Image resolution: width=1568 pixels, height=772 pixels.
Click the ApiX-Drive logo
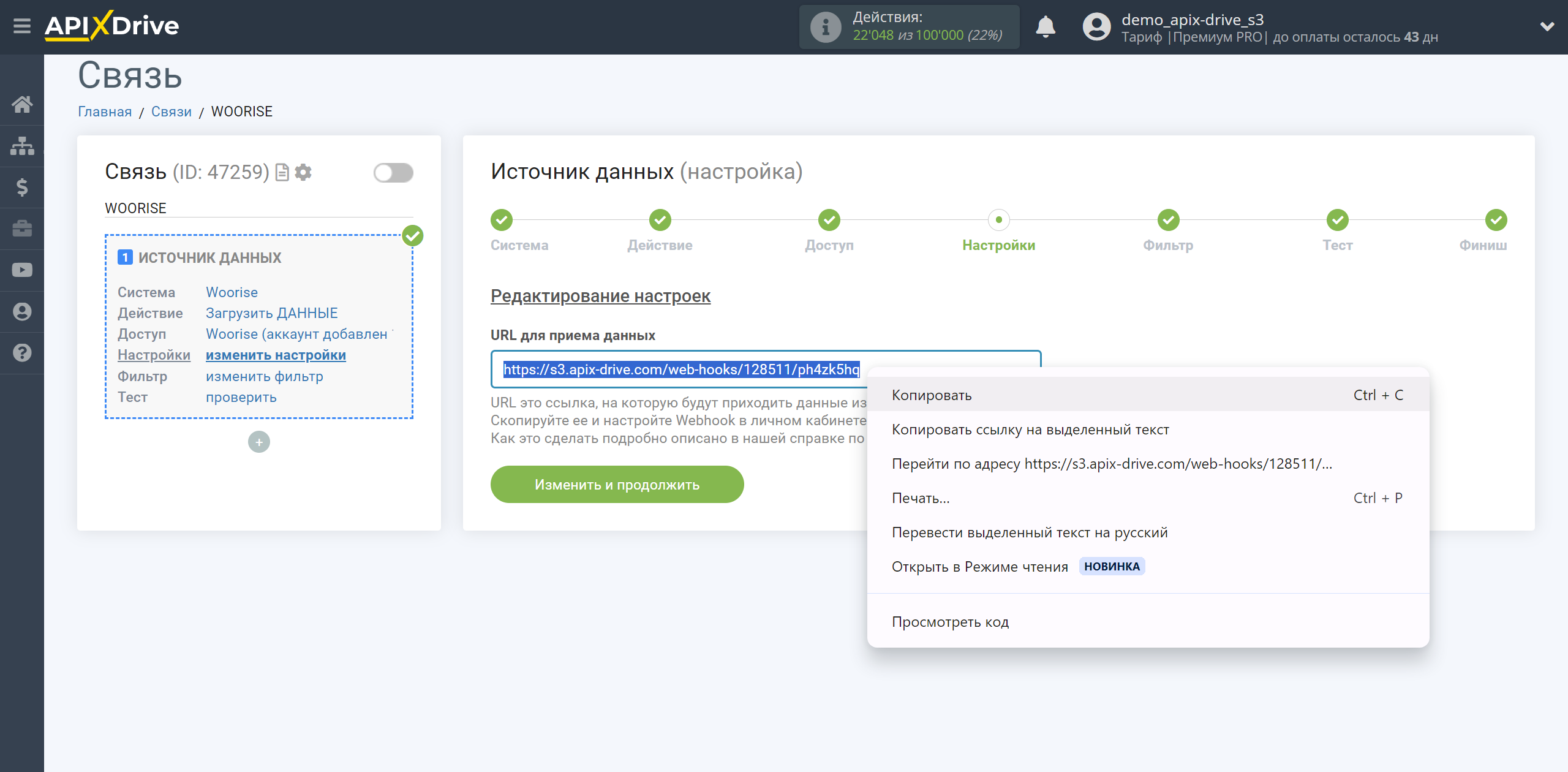(112, 26)
